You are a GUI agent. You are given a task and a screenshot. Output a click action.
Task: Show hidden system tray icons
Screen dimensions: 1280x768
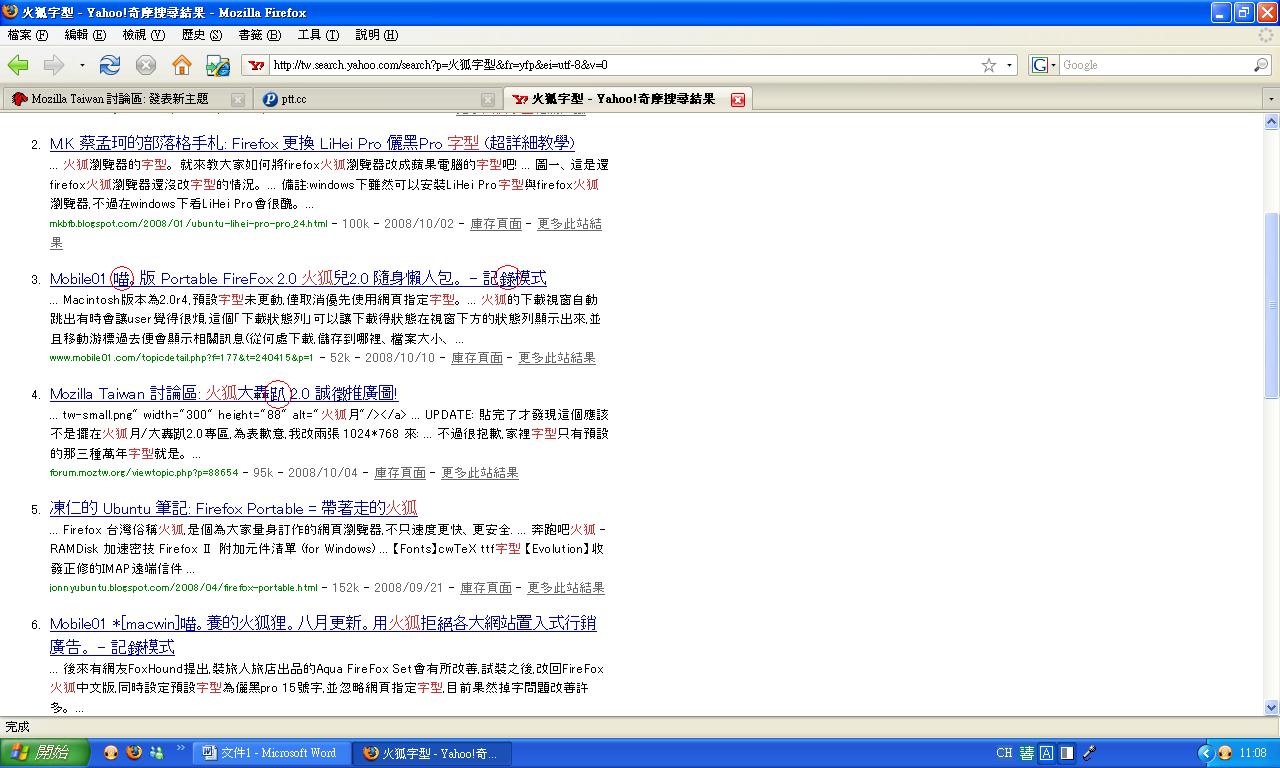pyautogui.click(x=1204, y=753)
